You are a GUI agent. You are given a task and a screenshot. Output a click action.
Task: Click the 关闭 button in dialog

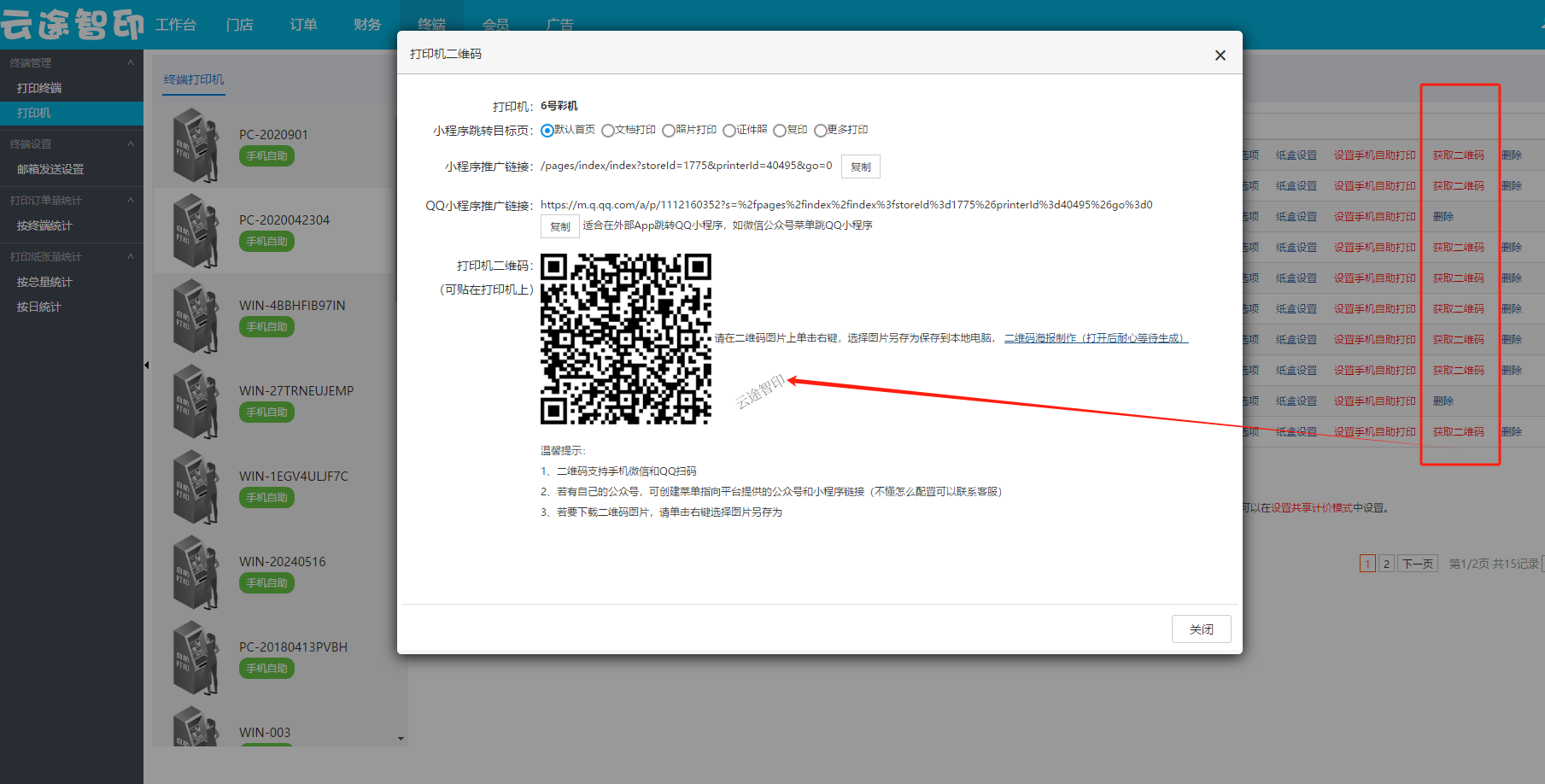[1202, 629]
